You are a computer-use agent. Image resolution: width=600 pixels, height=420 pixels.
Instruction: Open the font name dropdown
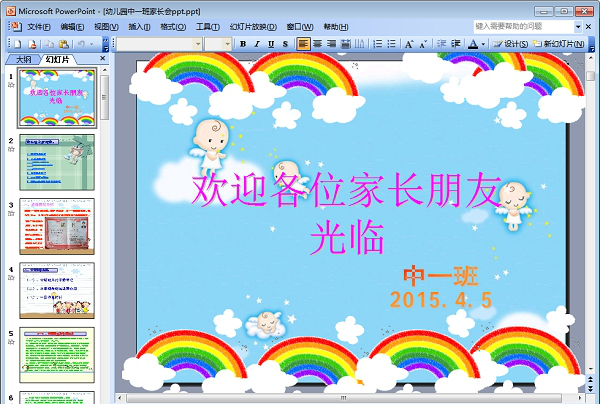(x=198, y=44)
